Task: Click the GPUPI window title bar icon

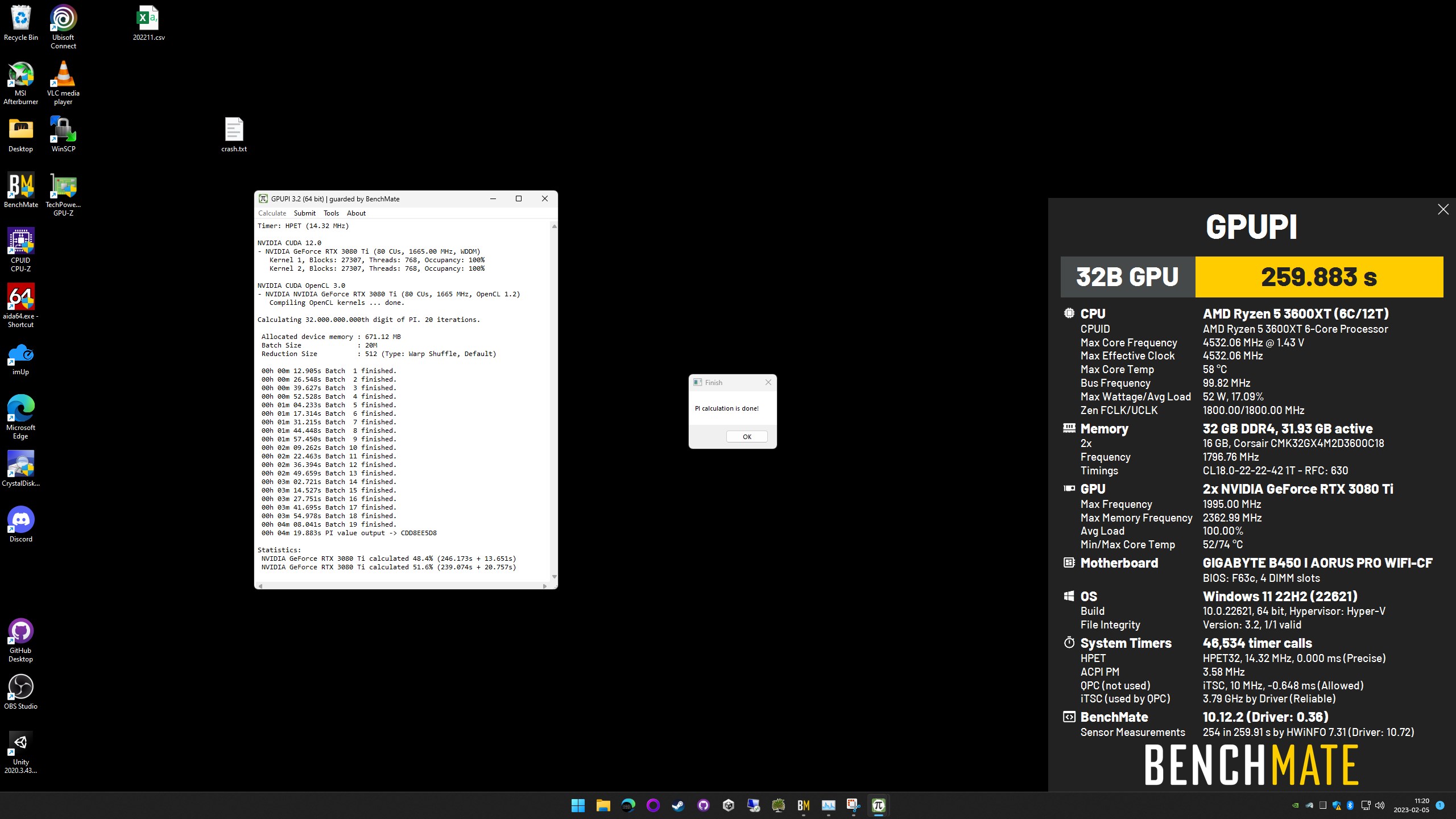Action: [263, 198]
